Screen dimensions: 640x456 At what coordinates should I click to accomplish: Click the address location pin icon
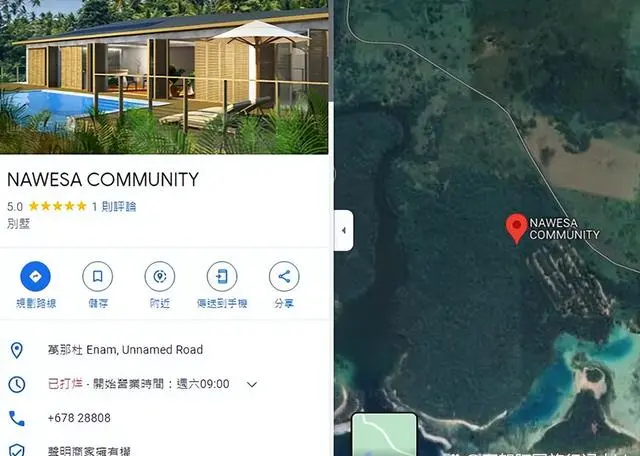coord(17,350)
